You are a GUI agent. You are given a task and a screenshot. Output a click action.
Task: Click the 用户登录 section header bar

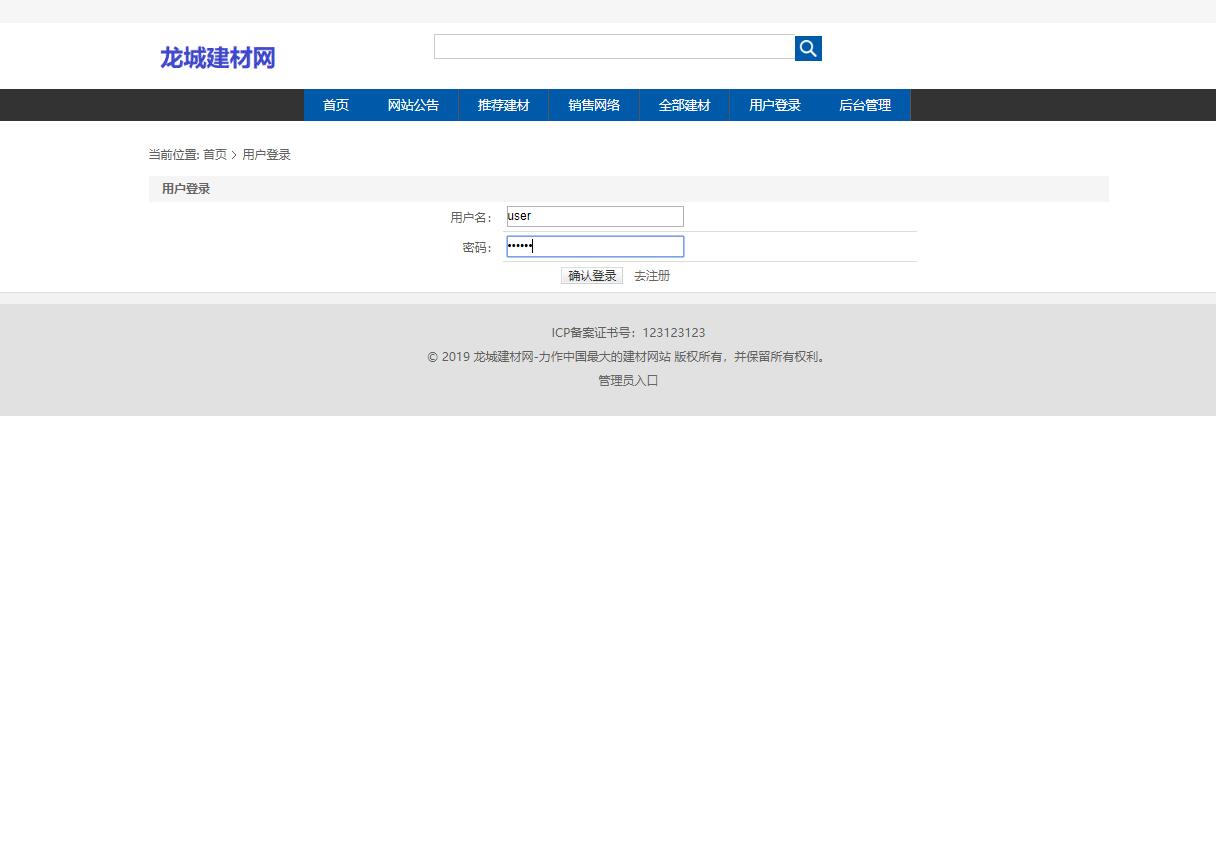pyautogui.click(x=184, y=188)
